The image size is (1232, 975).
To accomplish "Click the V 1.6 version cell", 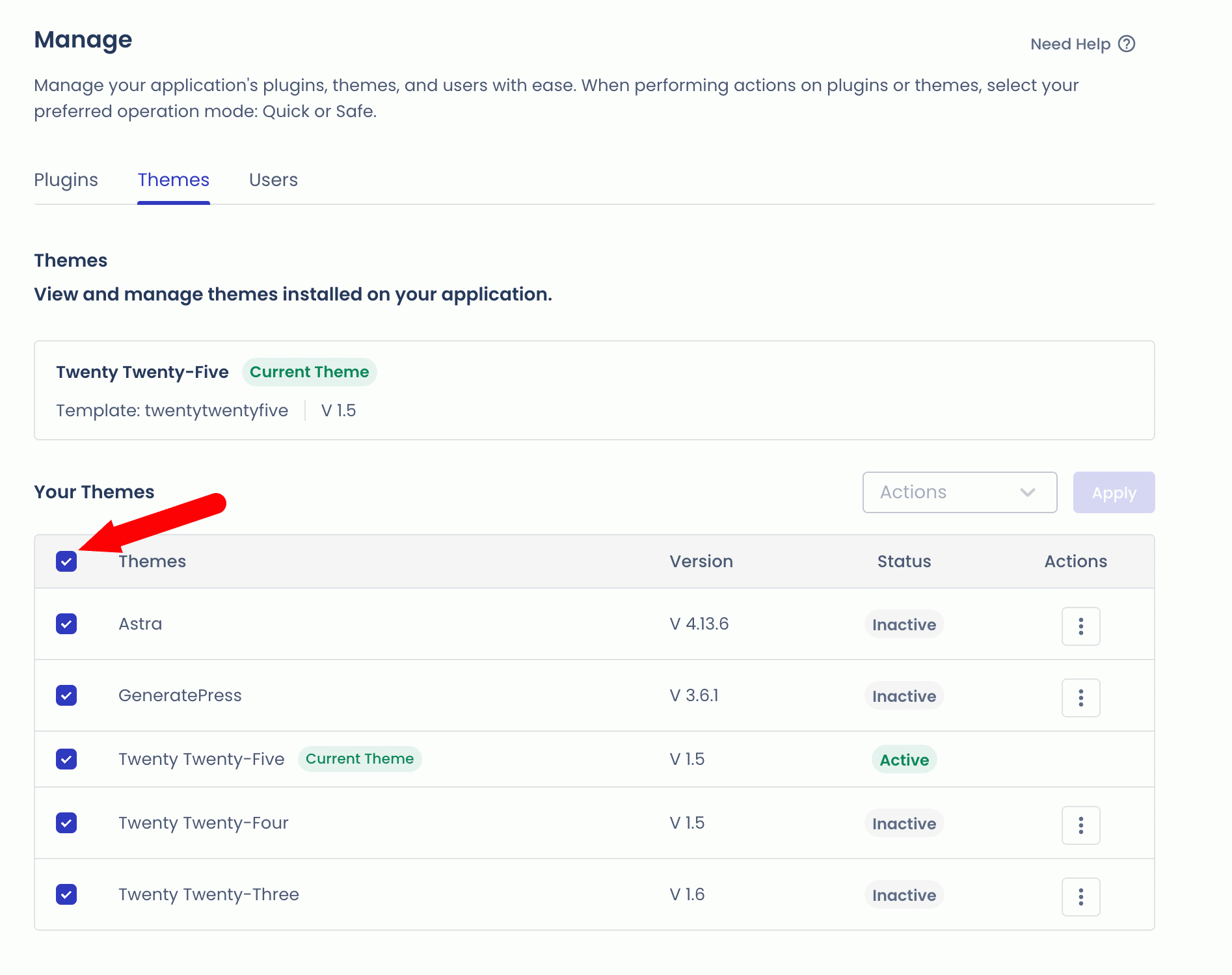I will point(687,894).
